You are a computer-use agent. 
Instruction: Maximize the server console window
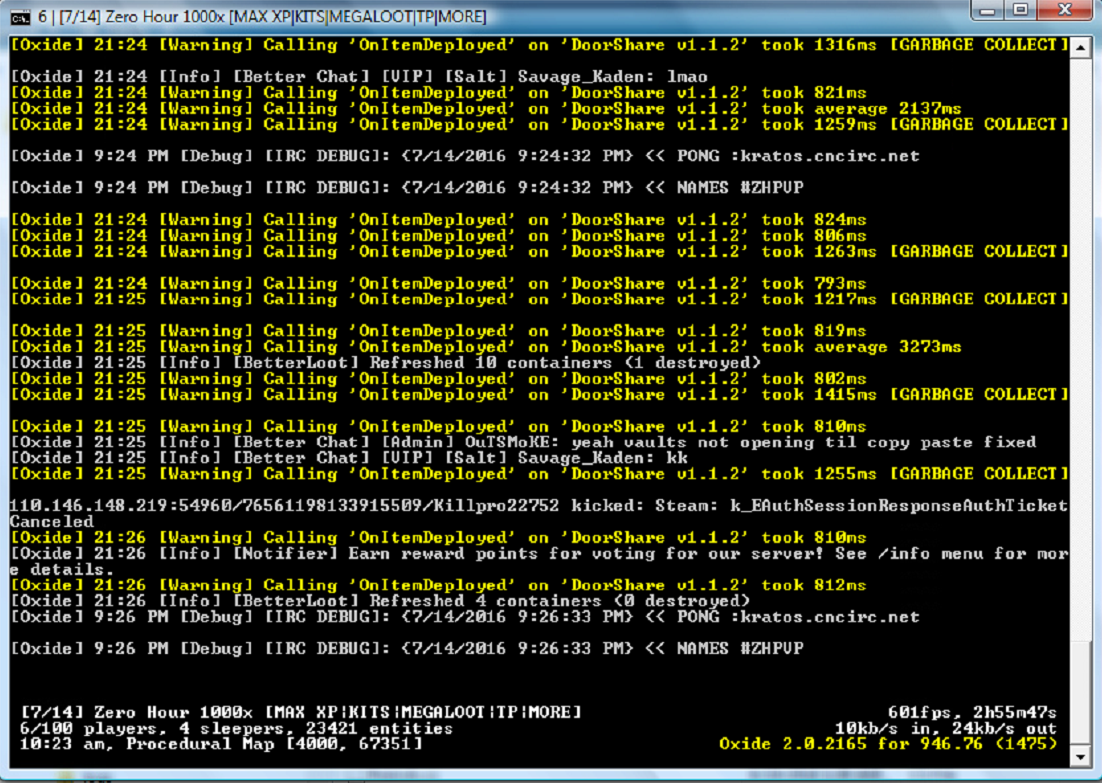pyautogui.click(x=1020, y=11)
